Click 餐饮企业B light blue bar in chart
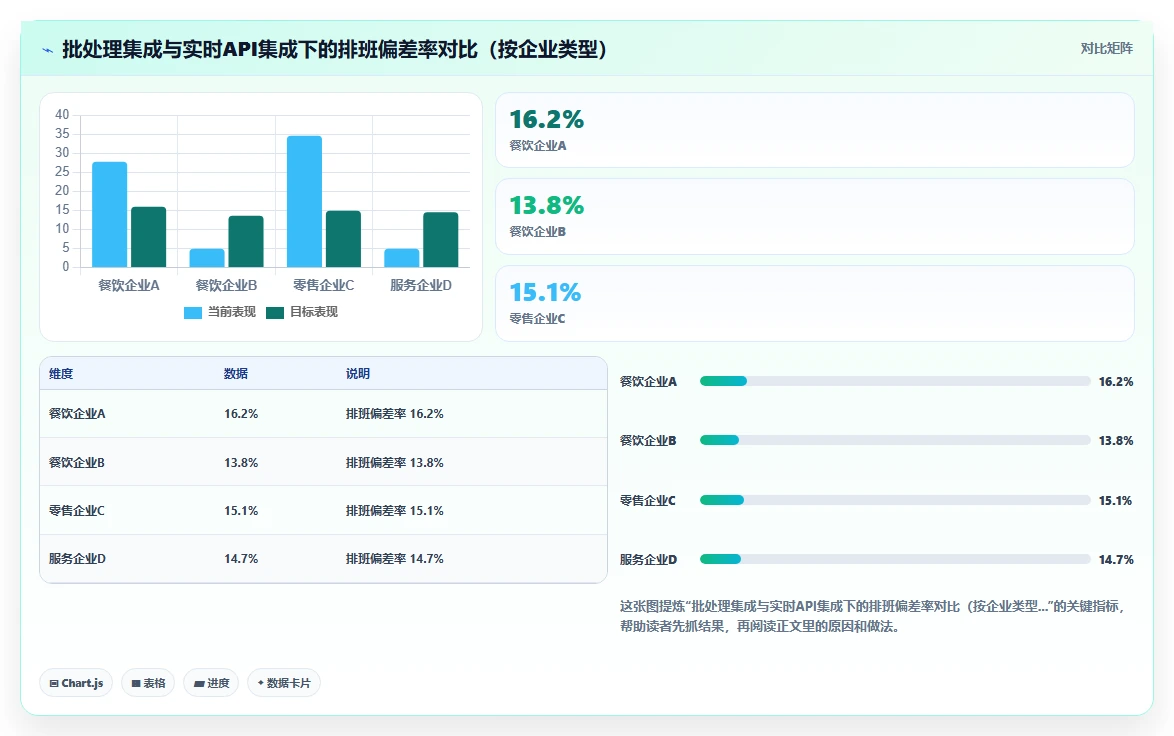 click(207, 258)
